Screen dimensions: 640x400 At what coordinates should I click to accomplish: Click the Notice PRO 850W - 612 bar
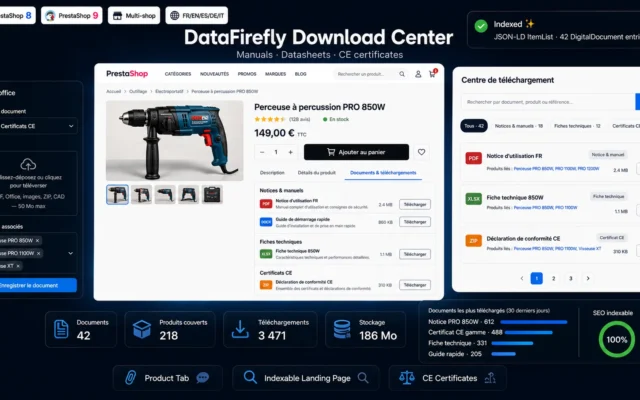click(x=534, y=322)
